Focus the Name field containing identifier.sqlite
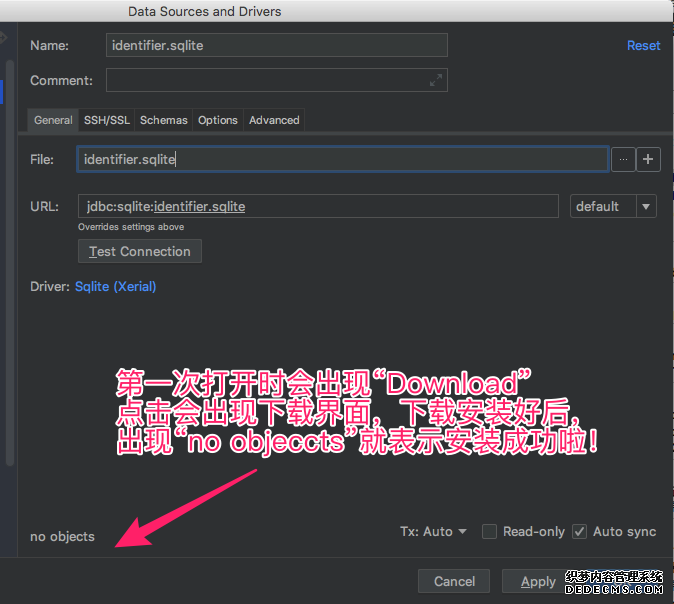Screen dimensions: 674x604 point(277,45)
